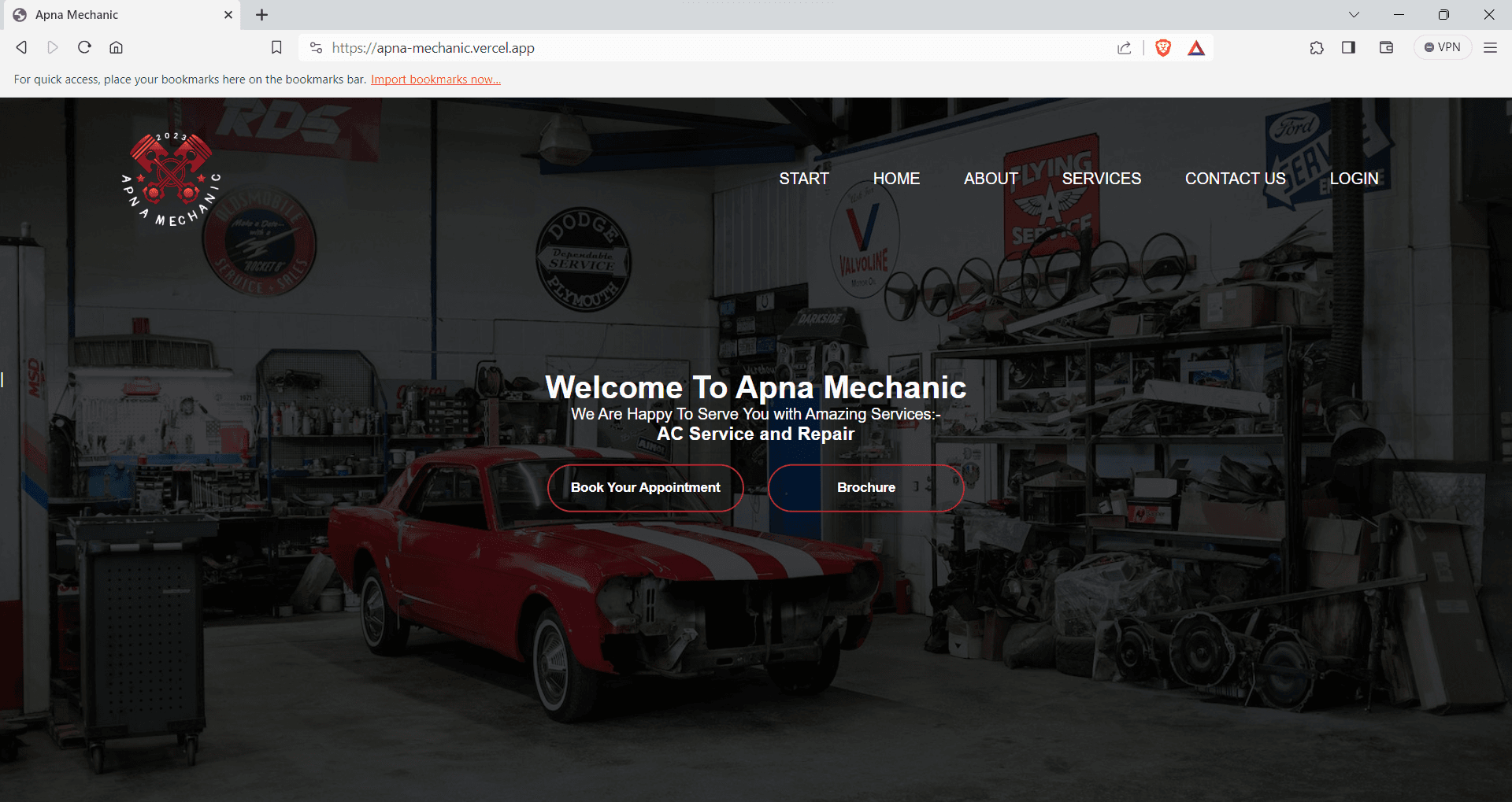This screenshot has height=802, width=1512.
Task: Click the Apna Mechanic logo
Action: tap(172, 180)
